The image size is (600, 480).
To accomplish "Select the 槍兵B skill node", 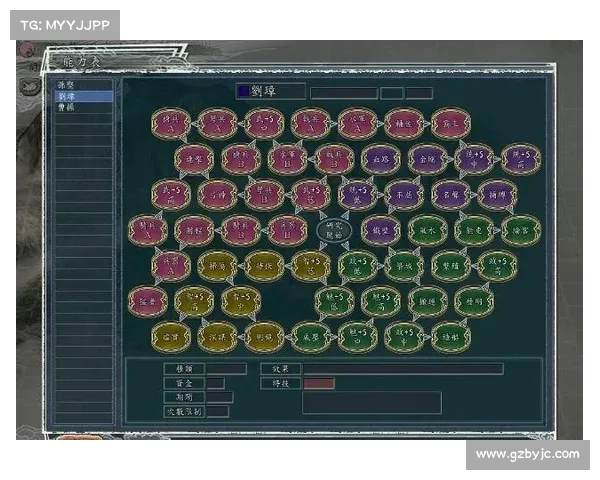I will coord(241,159).
